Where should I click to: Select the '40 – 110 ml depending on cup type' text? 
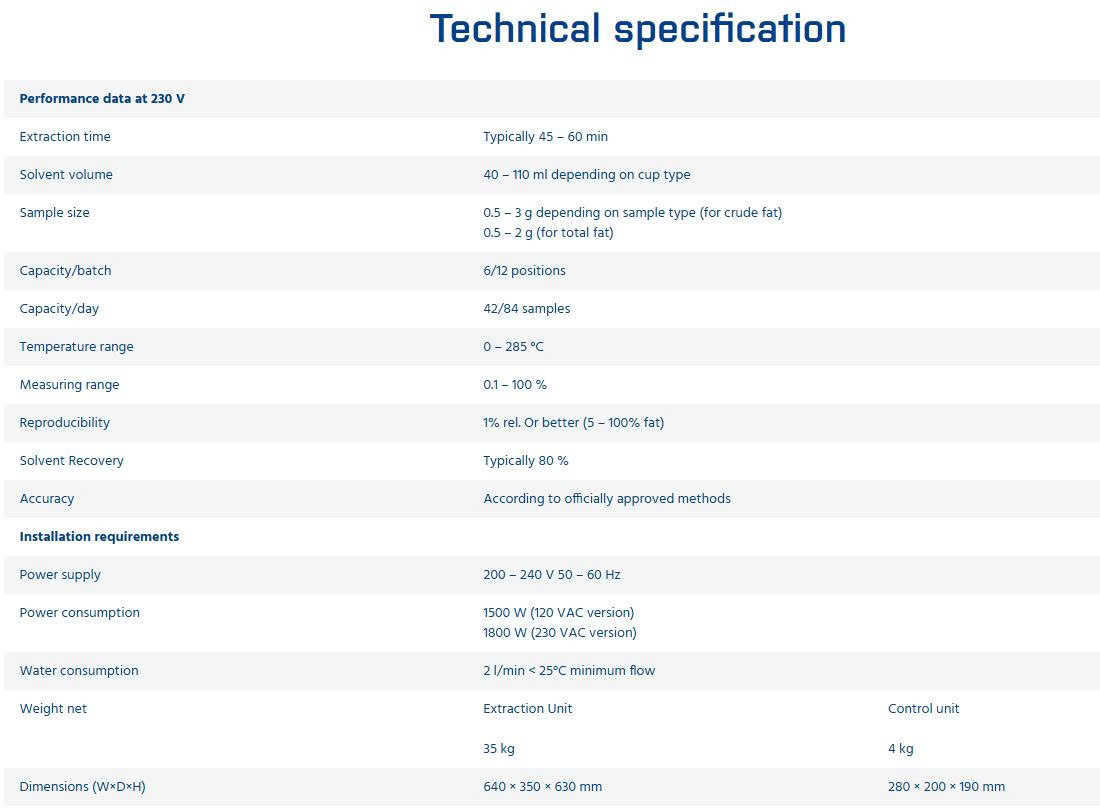click(586, 175)
